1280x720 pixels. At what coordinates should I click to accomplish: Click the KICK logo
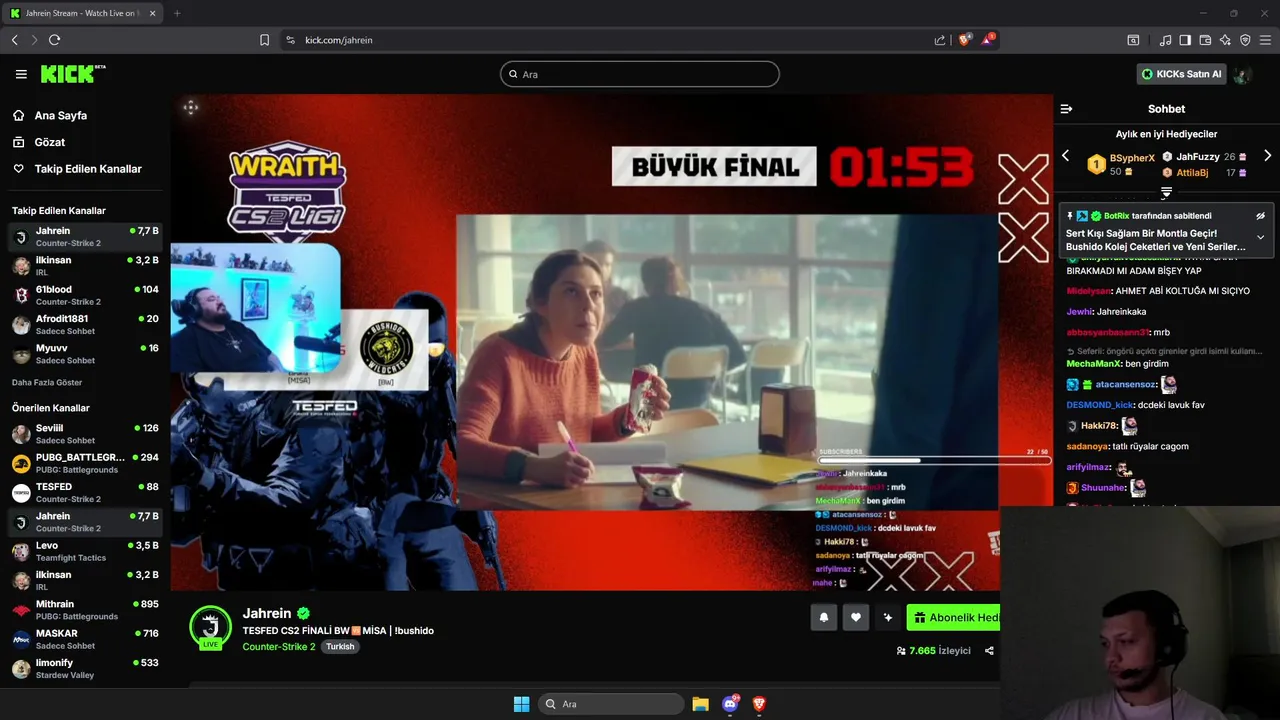point(73,74)
